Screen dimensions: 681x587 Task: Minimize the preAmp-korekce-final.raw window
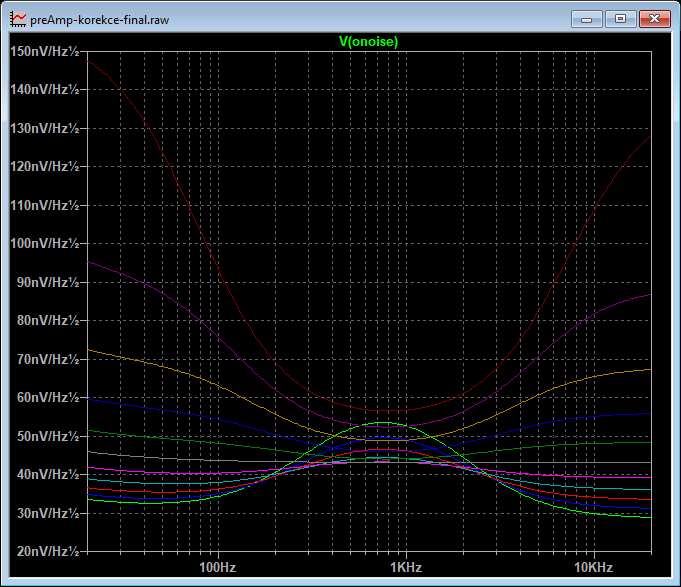[586, 20]
